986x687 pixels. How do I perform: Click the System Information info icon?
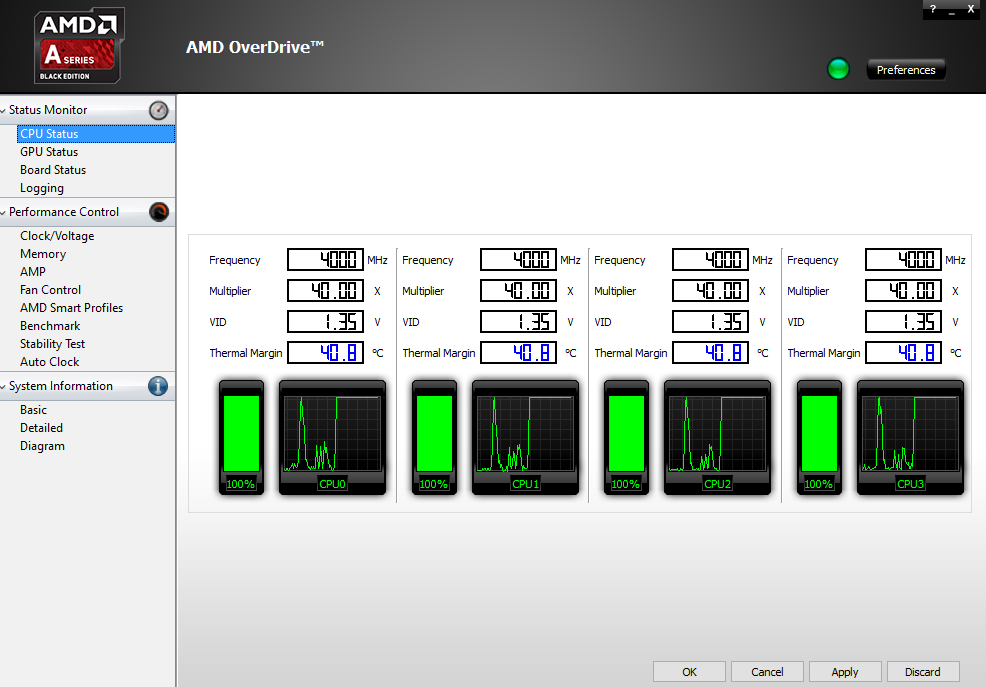(159, 386)
